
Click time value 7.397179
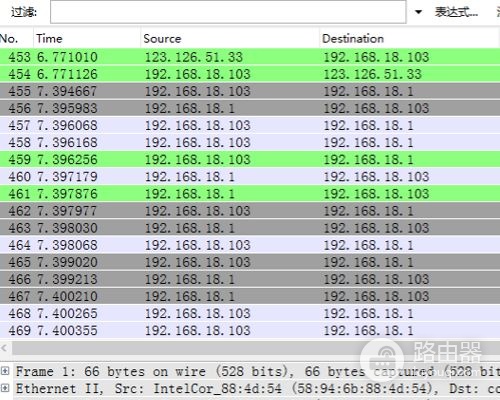coord(67,177)
